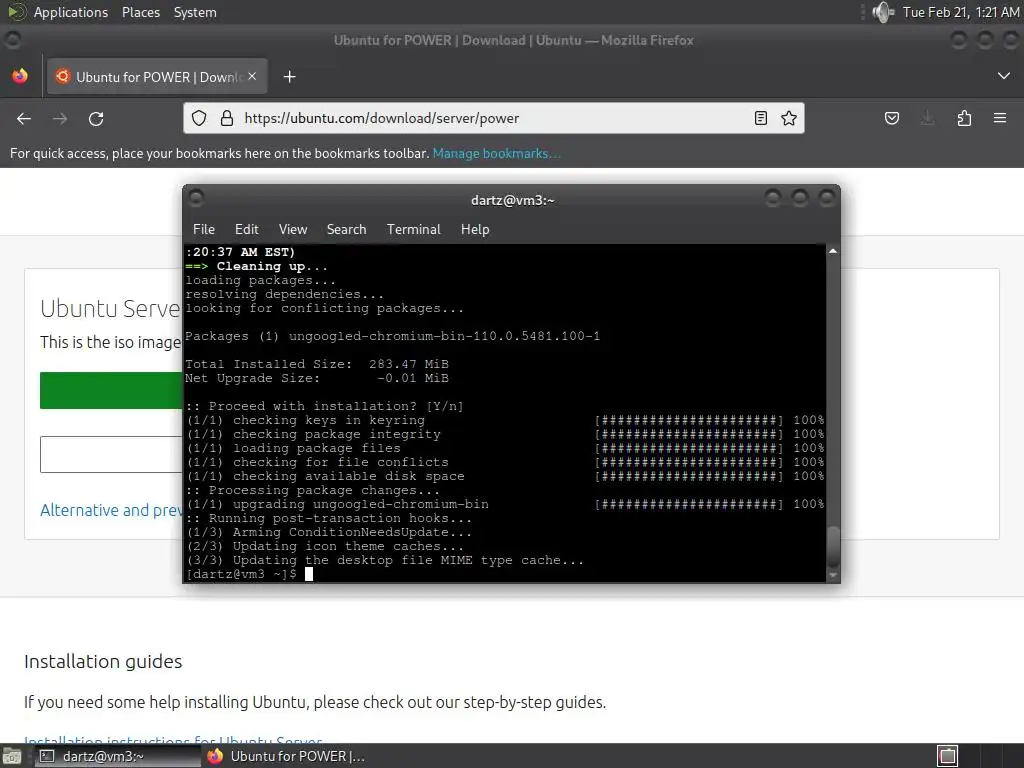Open the Applications menu in top panel
Screen dimensions: 1024x768
(x=71, y=12)
